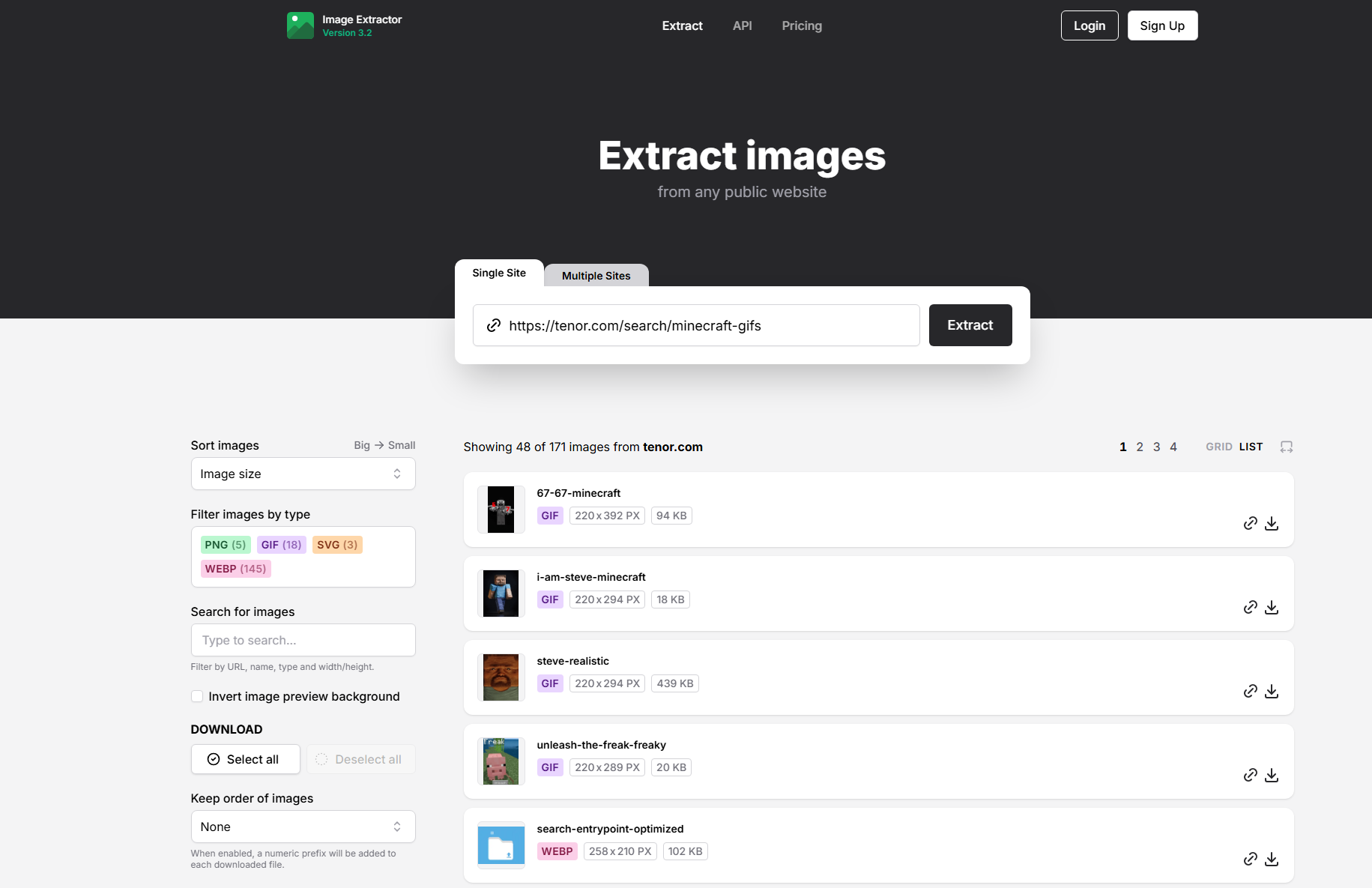Download the 67-67-minecraft GIF
Viewport: 1372px width, 888px height.
coord(1272,523)
